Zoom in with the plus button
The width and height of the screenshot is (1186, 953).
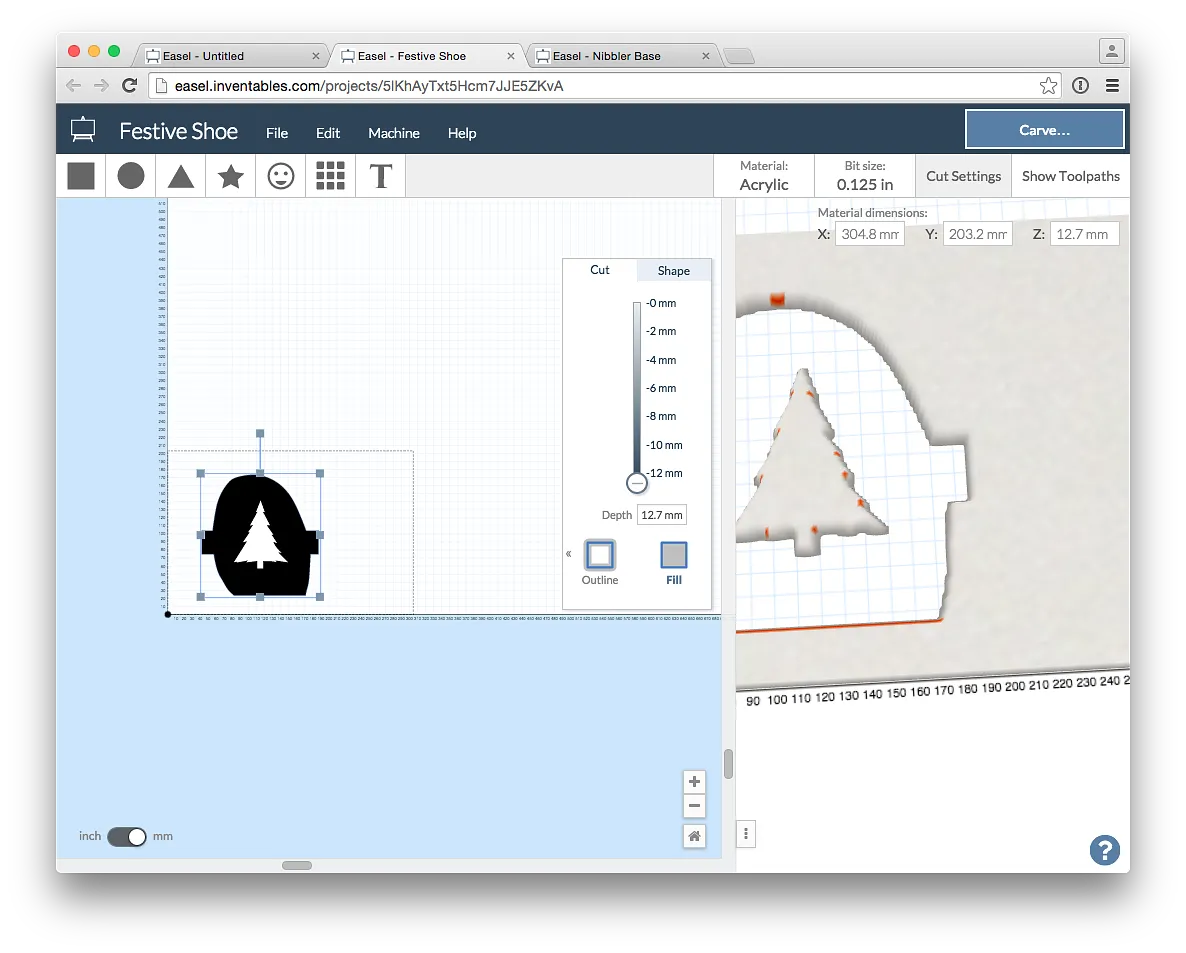tap(695, 782)
